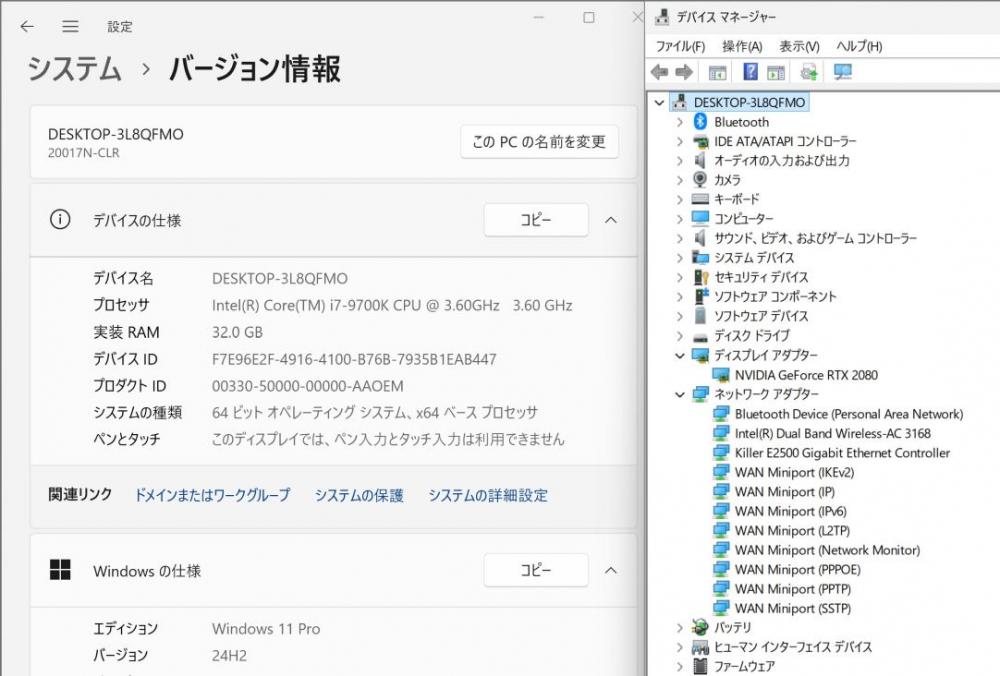The height and width of the screenshot is (676, 1000).
Task: Expand the IDE ATA/ATAPI コントローラー node
Action: pyautogui.click(x=680, y=141)
